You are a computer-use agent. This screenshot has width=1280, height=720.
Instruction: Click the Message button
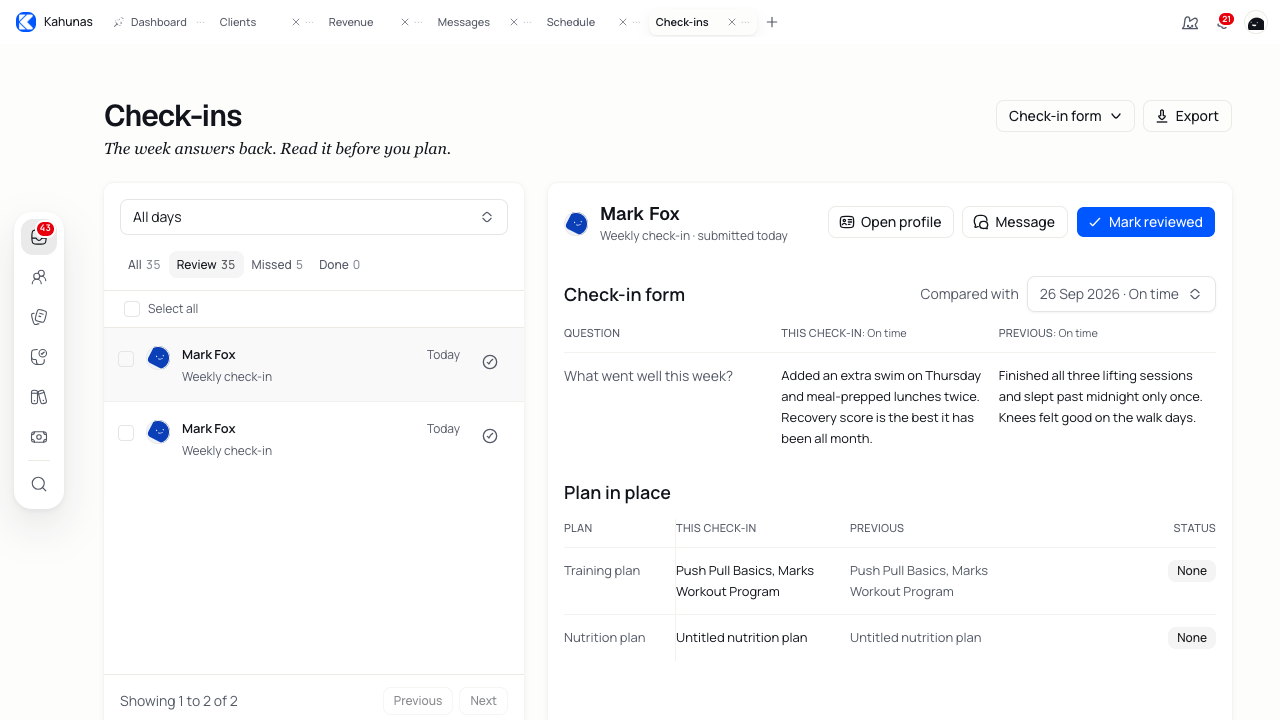tap(1015, 222)
